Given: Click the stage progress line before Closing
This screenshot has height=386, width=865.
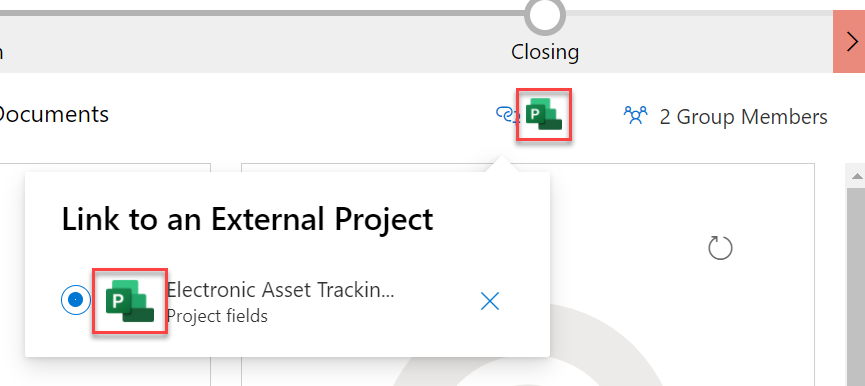Looking at the screenshot, I should (262, 12).
